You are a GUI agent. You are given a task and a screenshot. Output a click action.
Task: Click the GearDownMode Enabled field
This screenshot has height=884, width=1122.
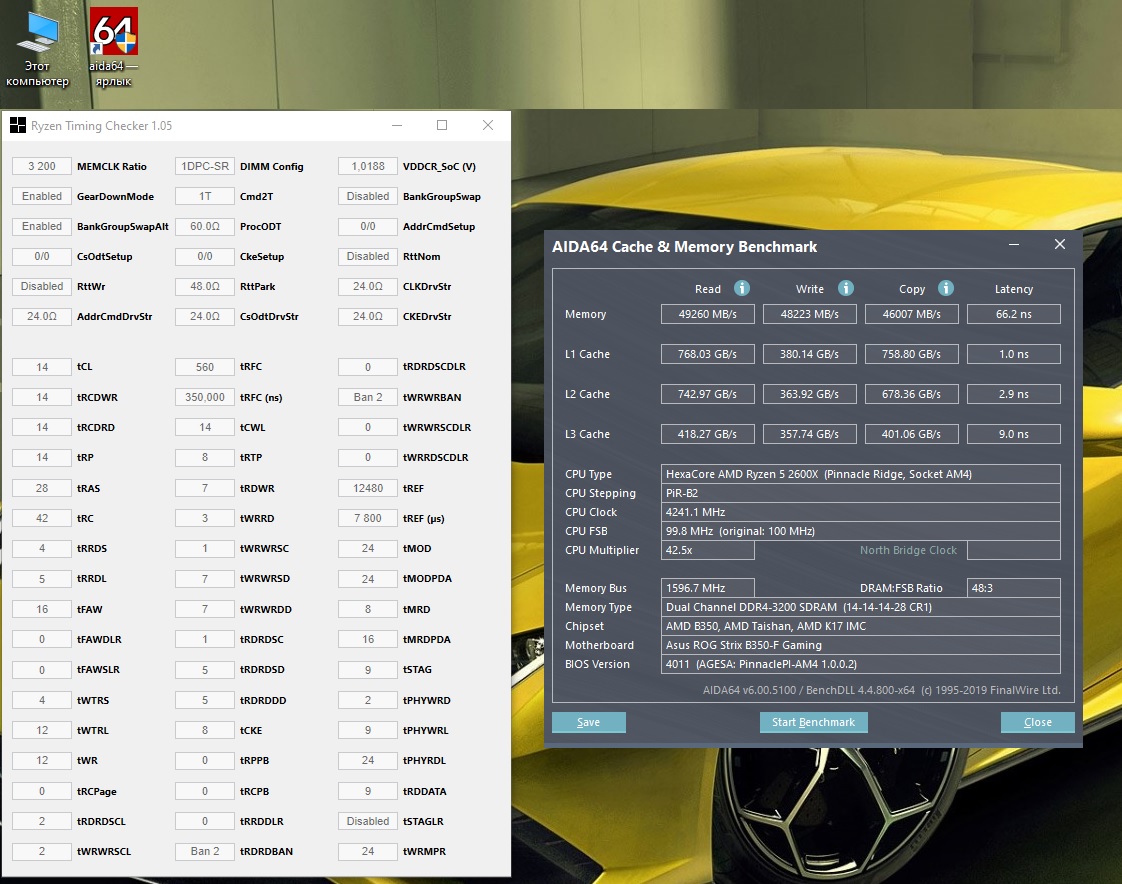pyautogui.click(x=42, y=196)
